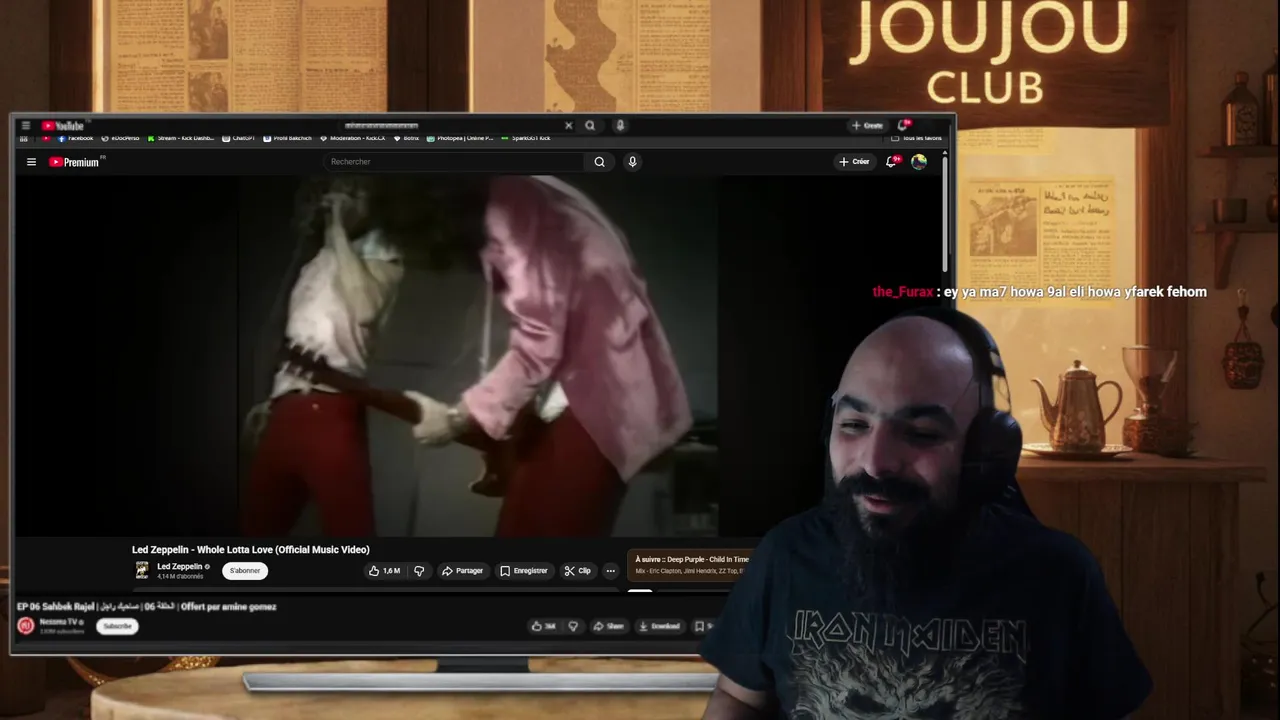Screen dimensions: 1280x720
Task: Open the account avatar menu
Action: 919,161
